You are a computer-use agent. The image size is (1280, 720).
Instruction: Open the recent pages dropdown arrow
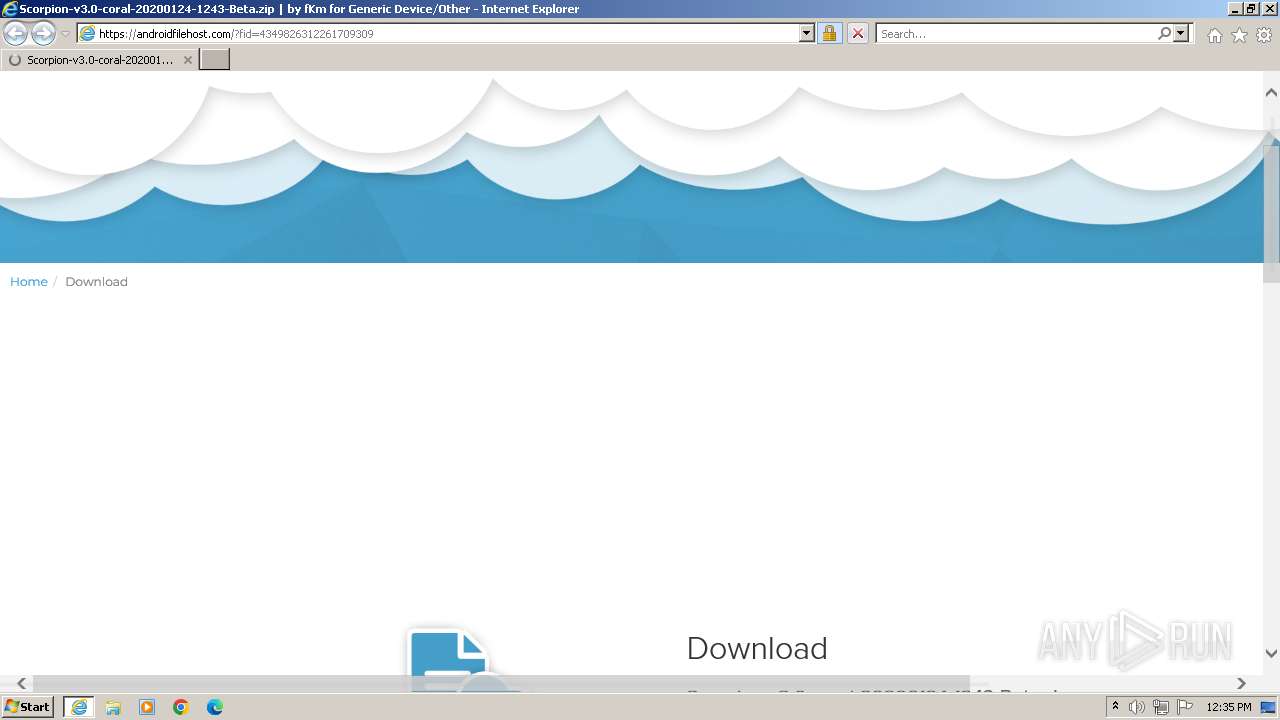pyautogui.click(x=65, y=34)
